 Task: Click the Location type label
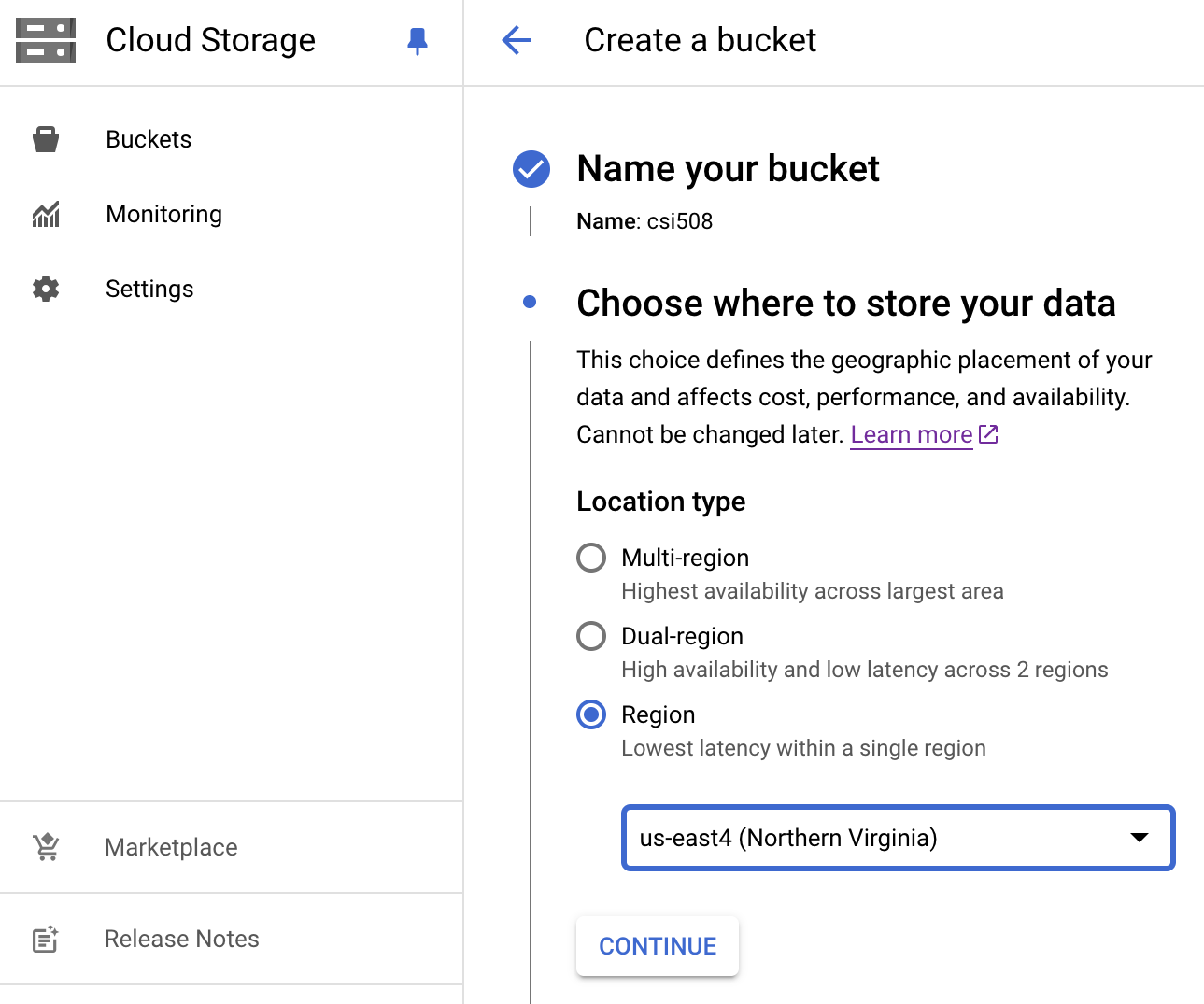[x=661, y=502]
